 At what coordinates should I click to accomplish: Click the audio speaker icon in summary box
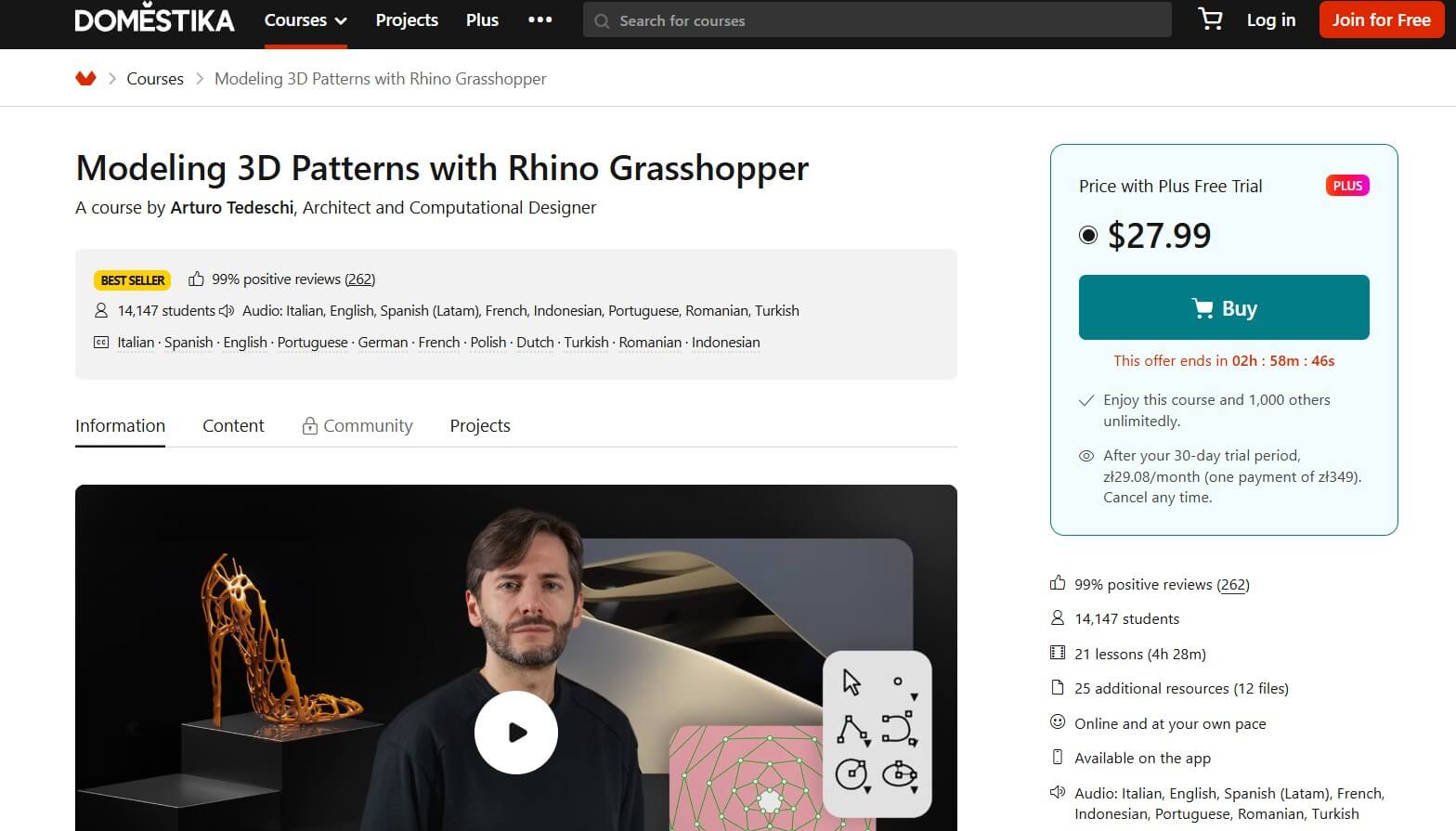227,310
